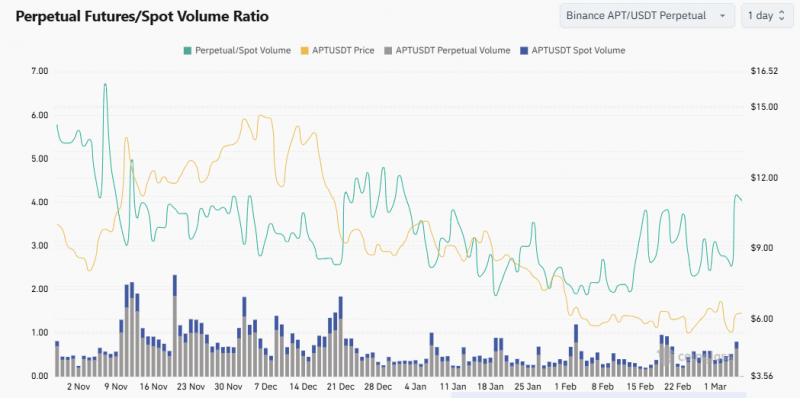
Task: Click the 3.00 left axis value
Action: click(x=40, y=245)
